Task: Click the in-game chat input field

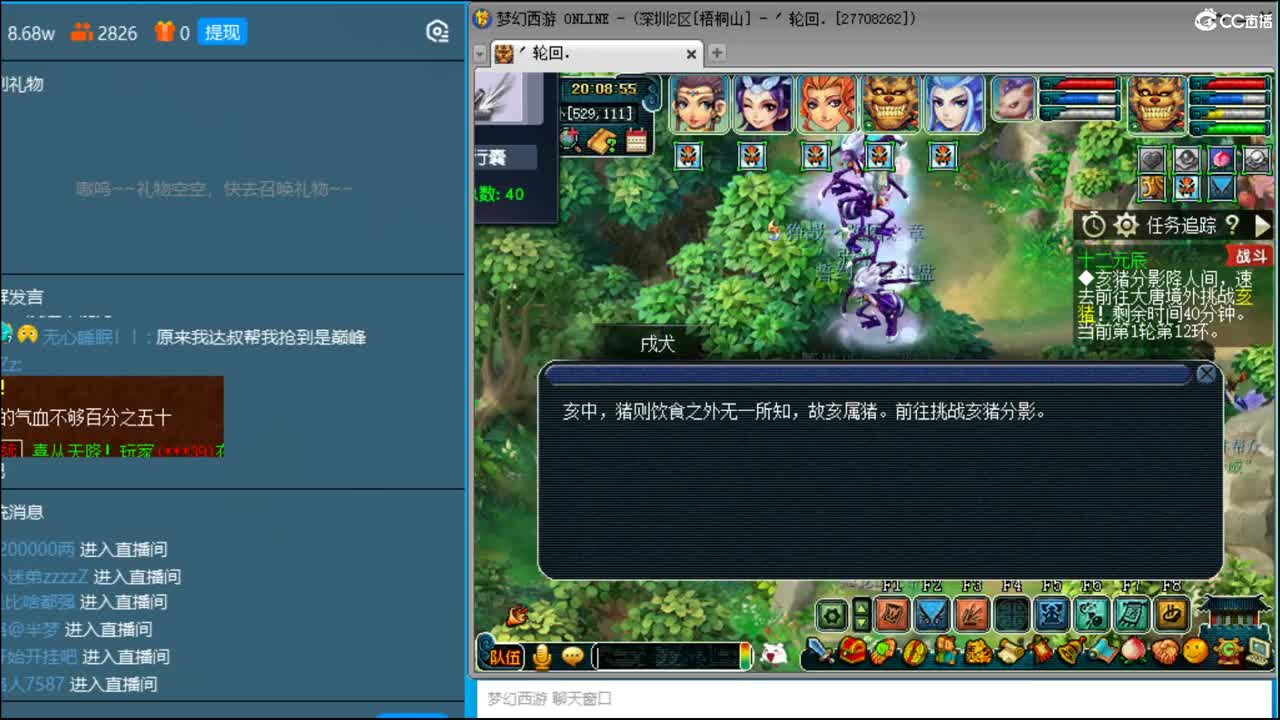Action: coord(667,656)
